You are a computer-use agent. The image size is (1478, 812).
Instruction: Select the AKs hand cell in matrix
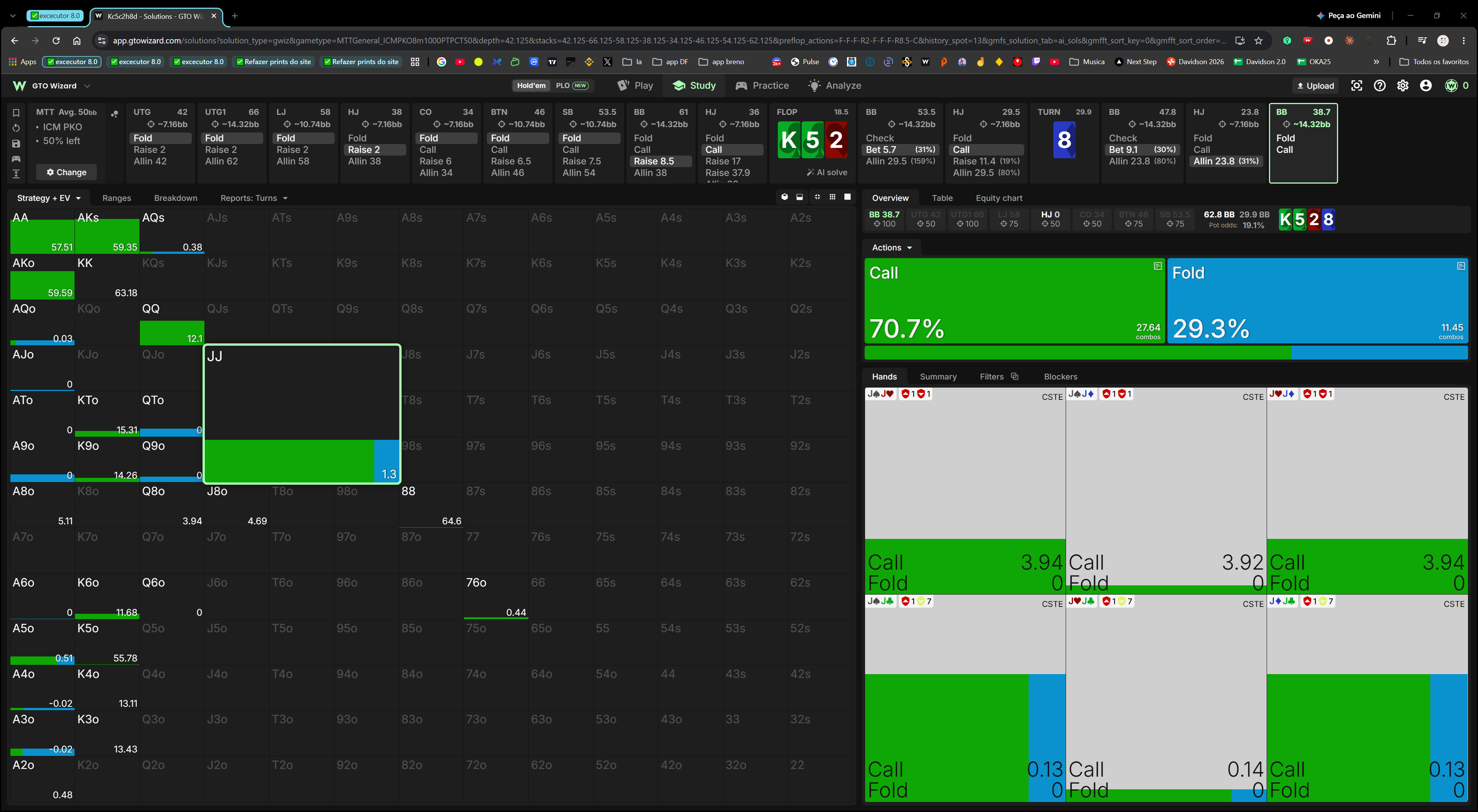pos(107,232)
